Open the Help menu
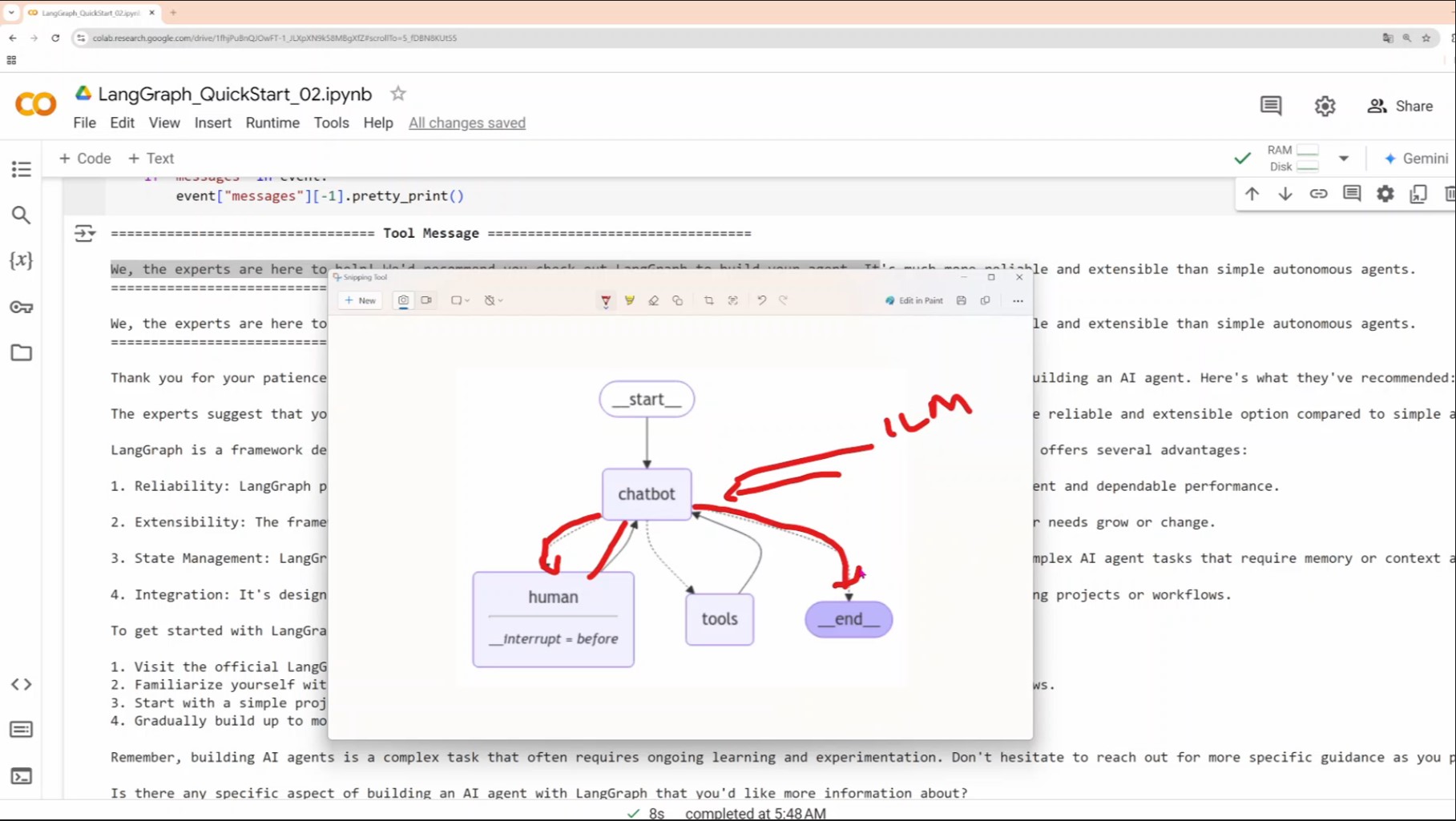This screenshot has width=1456, height=821. pos(378,123)
